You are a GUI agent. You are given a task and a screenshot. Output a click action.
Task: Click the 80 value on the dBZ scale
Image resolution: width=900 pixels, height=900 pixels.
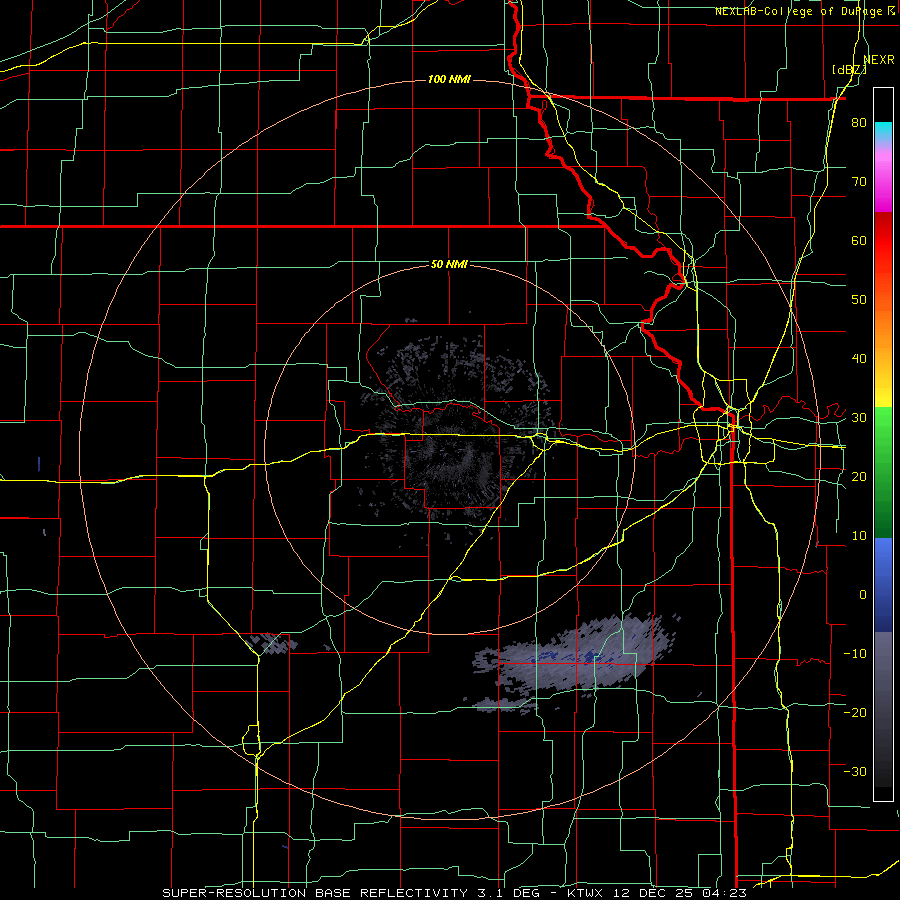click(859, 122)
